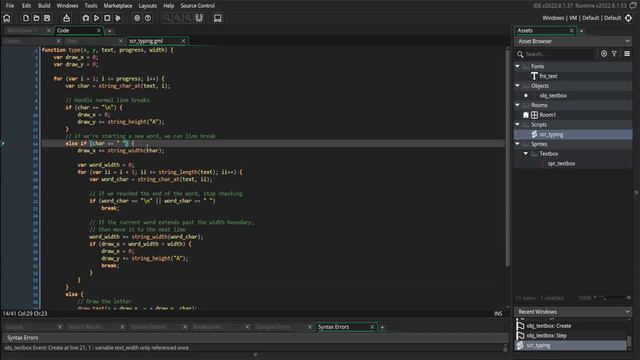
Task: Open the Windows menu
Action: point(67,6)
